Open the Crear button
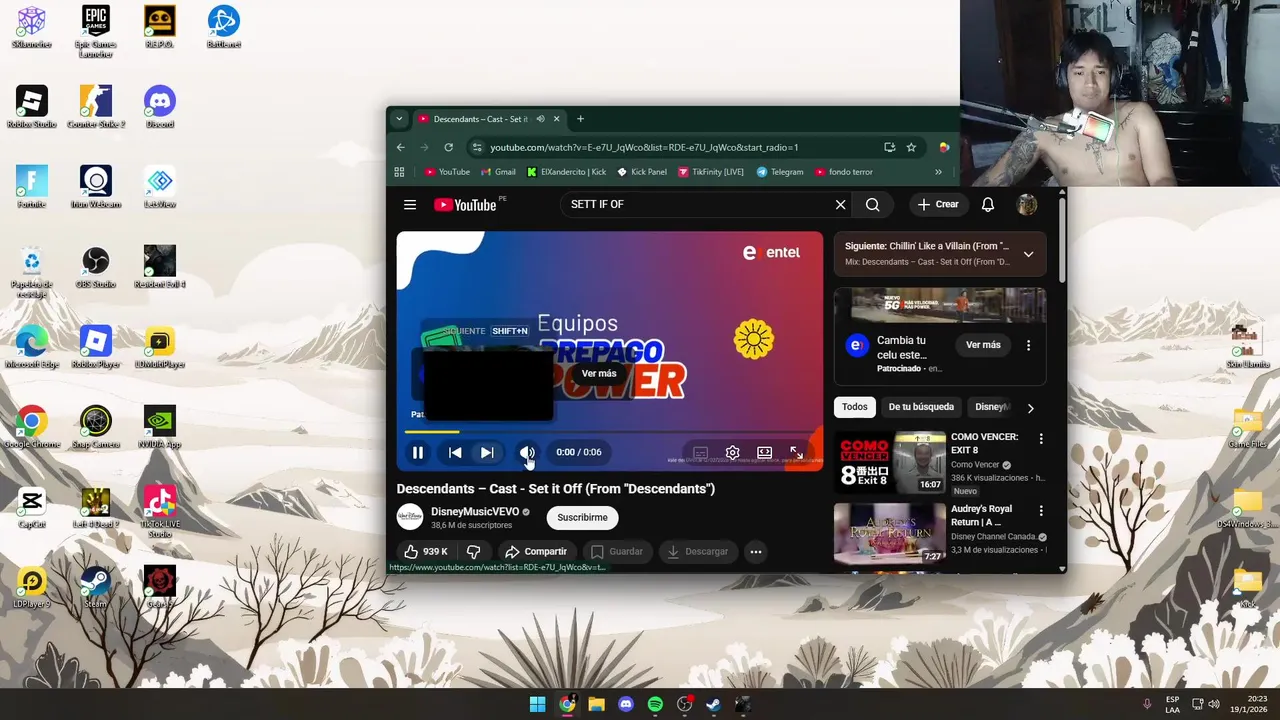 938,205
